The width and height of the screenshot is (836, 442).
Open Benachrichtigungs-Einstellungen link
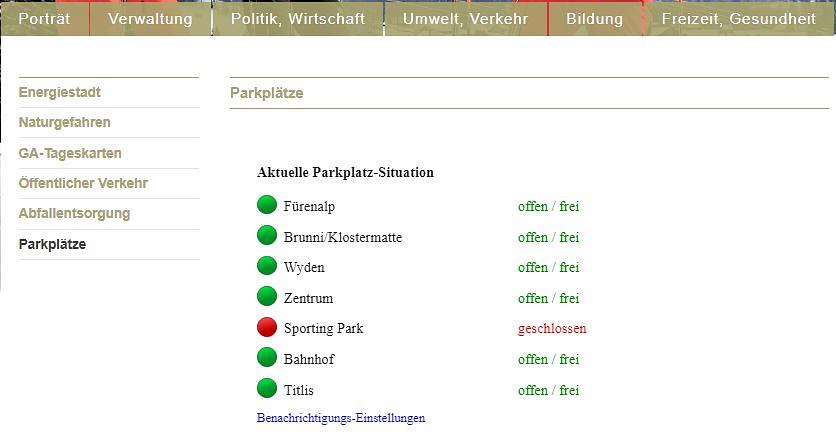point(341,418)
